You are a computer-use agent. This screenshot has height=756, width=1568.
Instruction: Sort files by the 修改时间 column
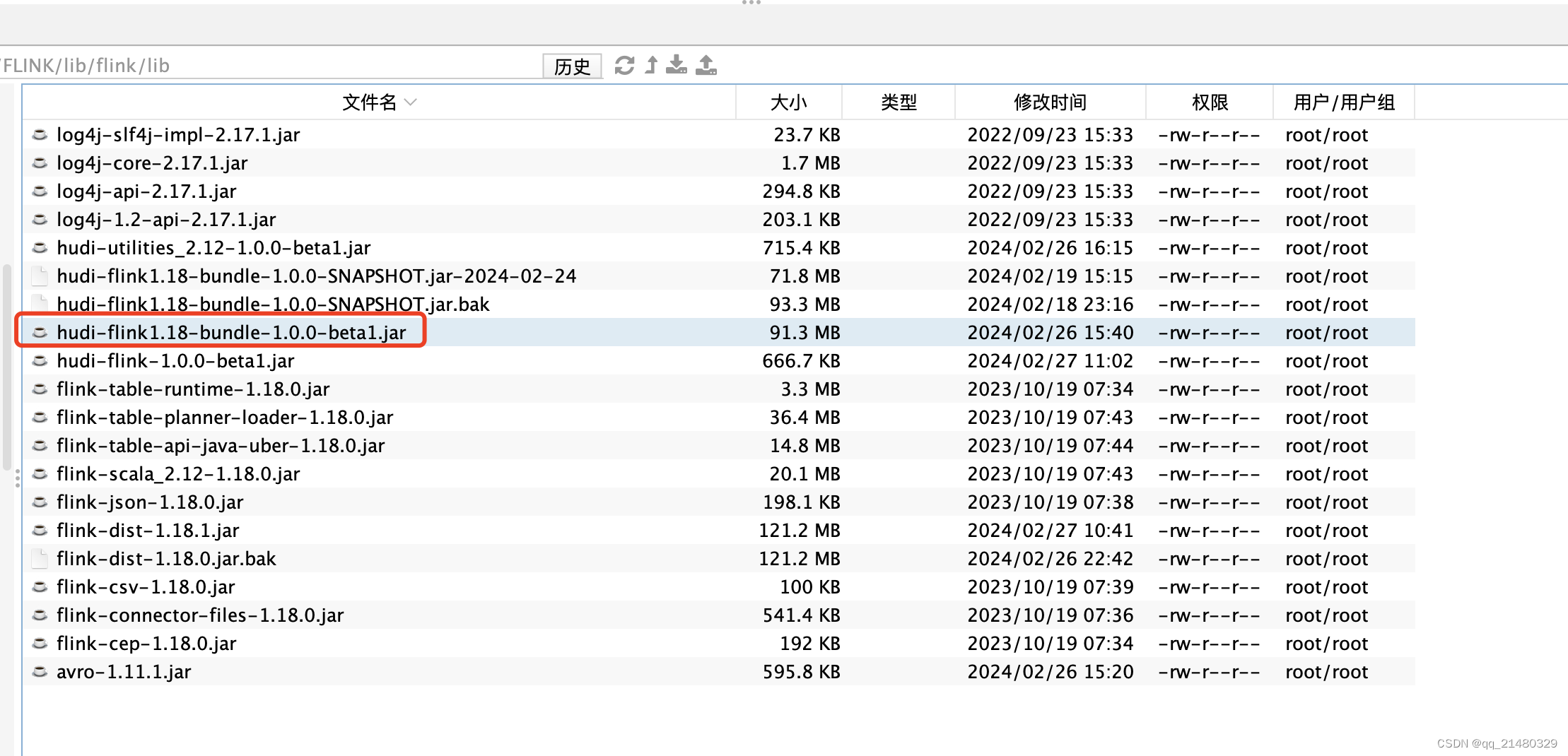coord(1049,102)
